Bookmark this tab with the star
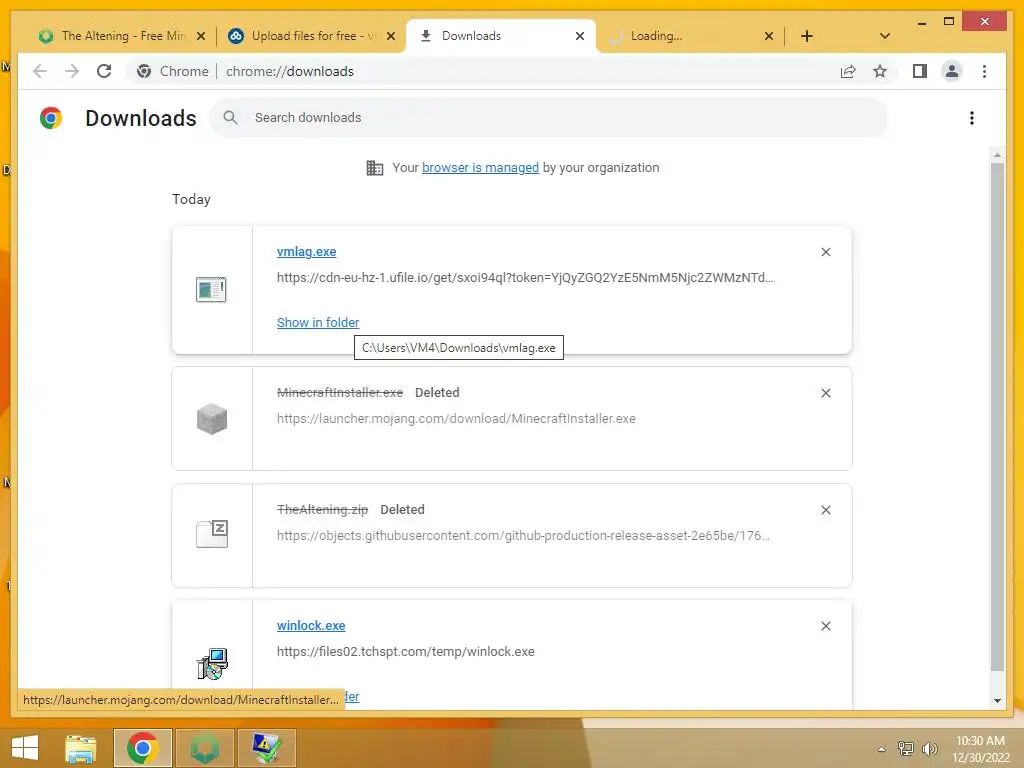Image resolution: width=1024 pixels, height=768 pixels. point(880,71)
